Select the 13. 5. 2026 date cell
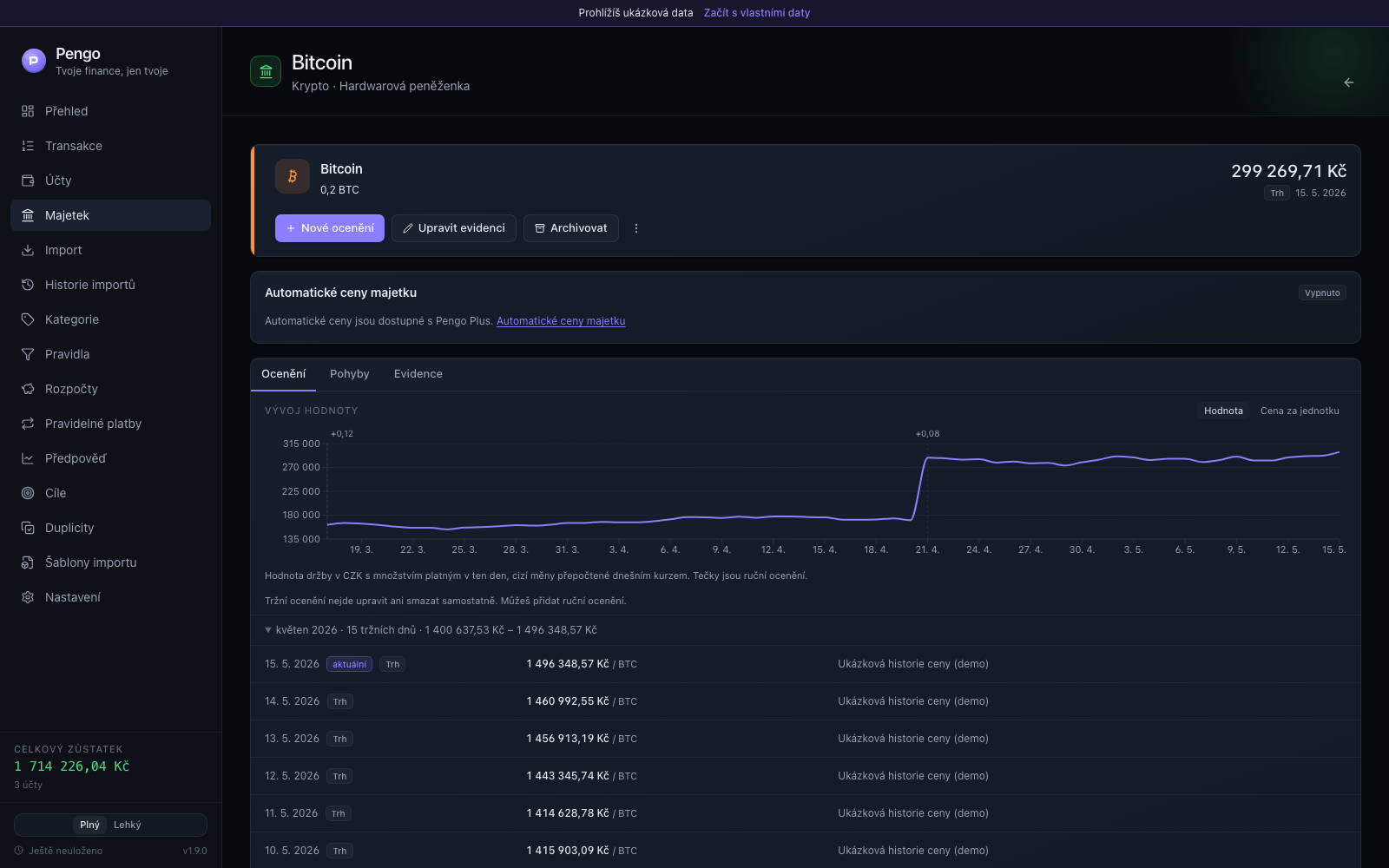 [292, 739]
